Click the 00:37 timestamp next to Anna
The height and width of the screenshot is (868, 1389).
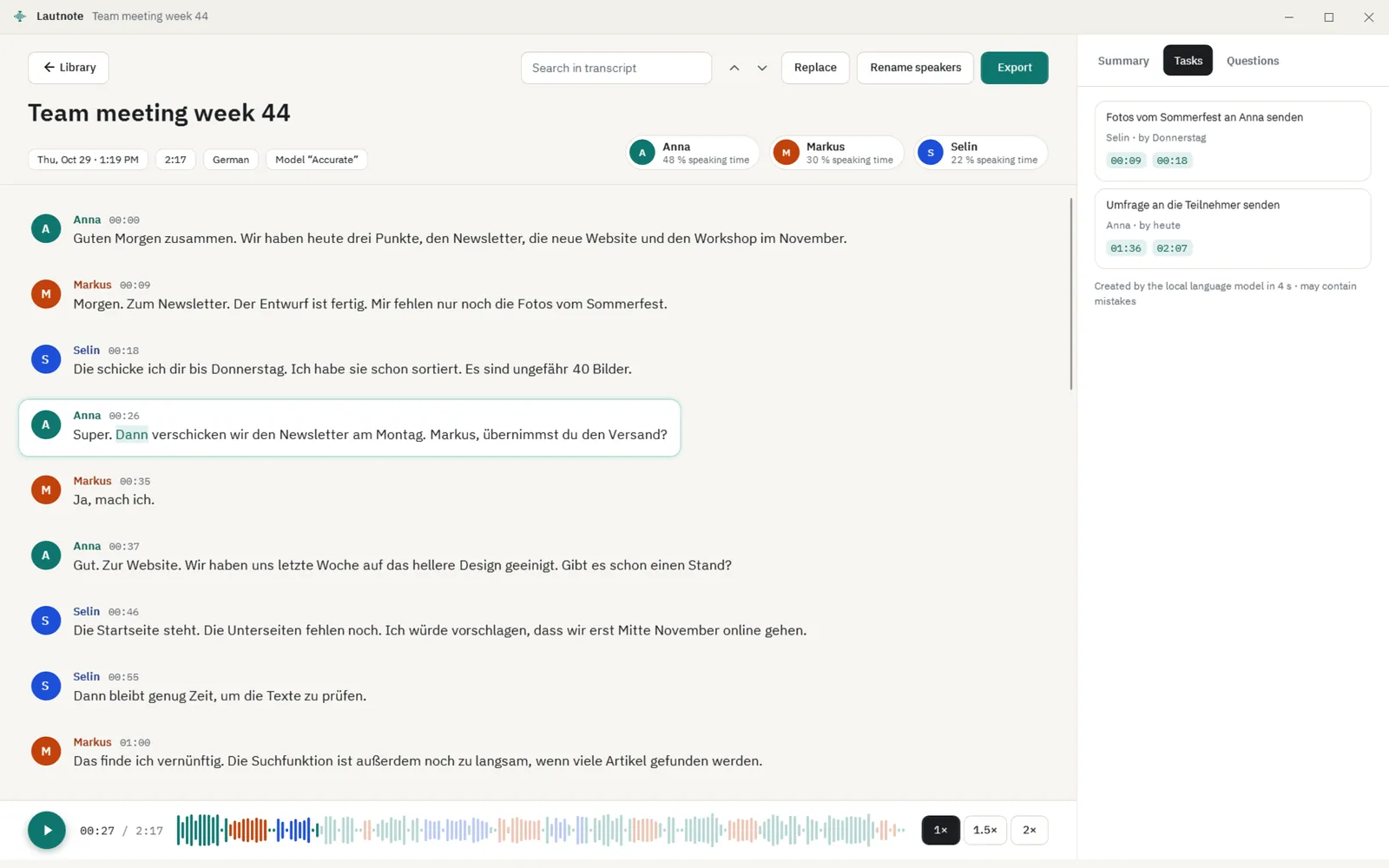coord(124,547)
